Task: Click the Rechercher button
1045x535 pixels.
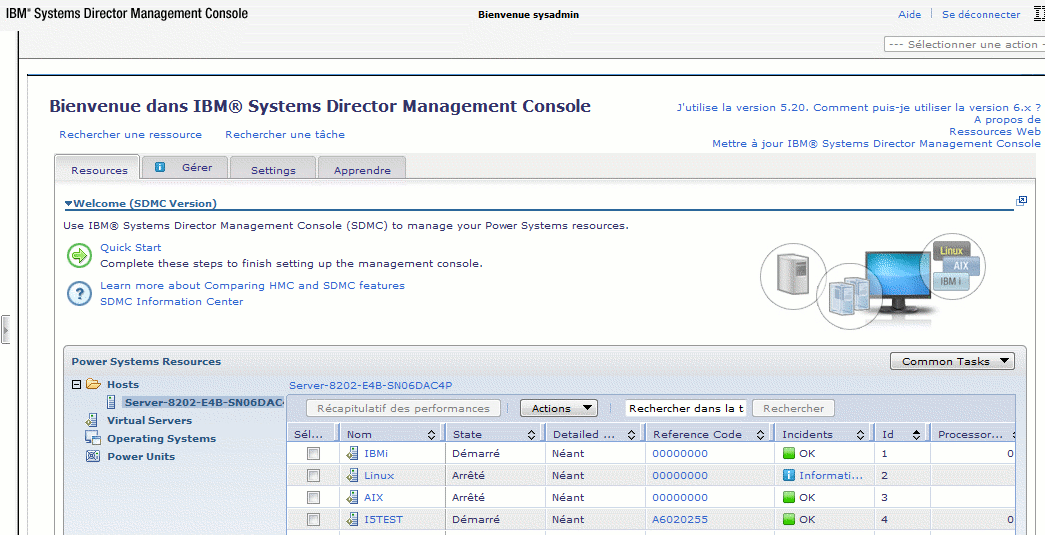Action: coord(793,408)
